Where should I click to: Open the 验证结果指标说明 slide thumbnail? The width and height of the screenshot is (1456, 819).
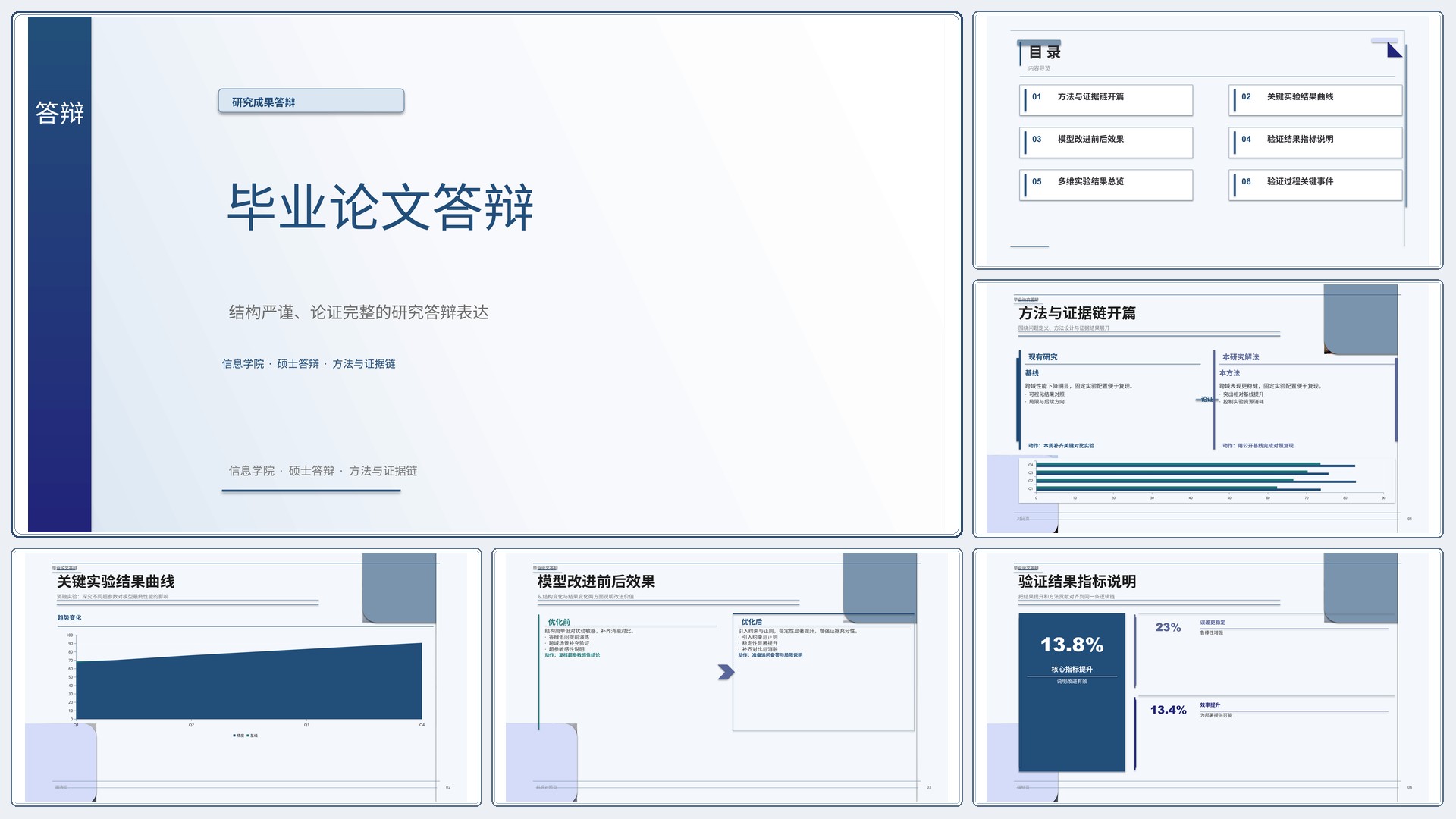[1208, 677]
